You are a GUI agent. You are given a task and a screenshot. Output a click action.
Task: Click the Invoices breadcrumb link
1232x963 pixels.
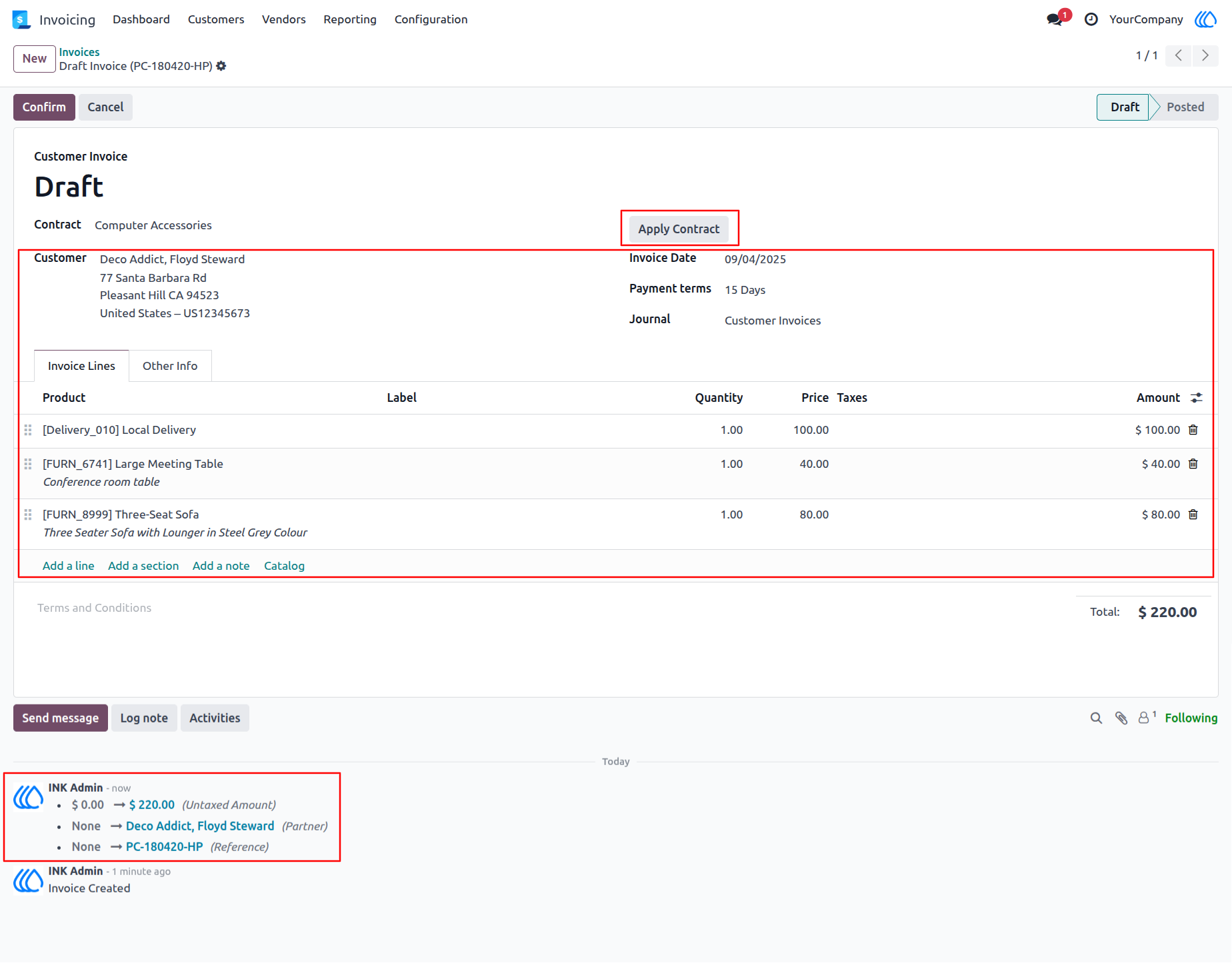[x=79, y=52]
